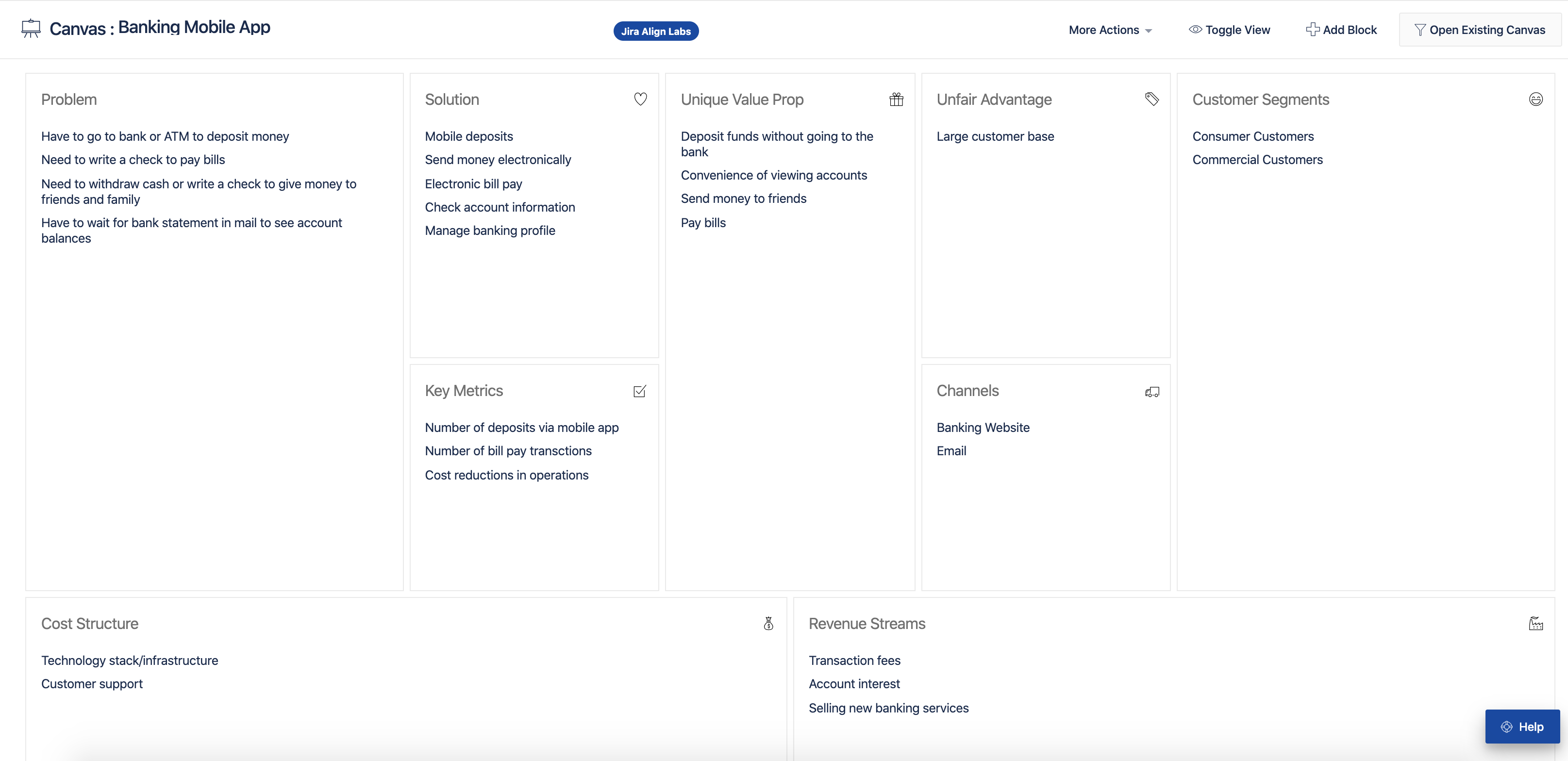The image size is (1568, 761).
Task: Click the gift icon in Unique Value Prop
Action: click(x=896, y=99)
